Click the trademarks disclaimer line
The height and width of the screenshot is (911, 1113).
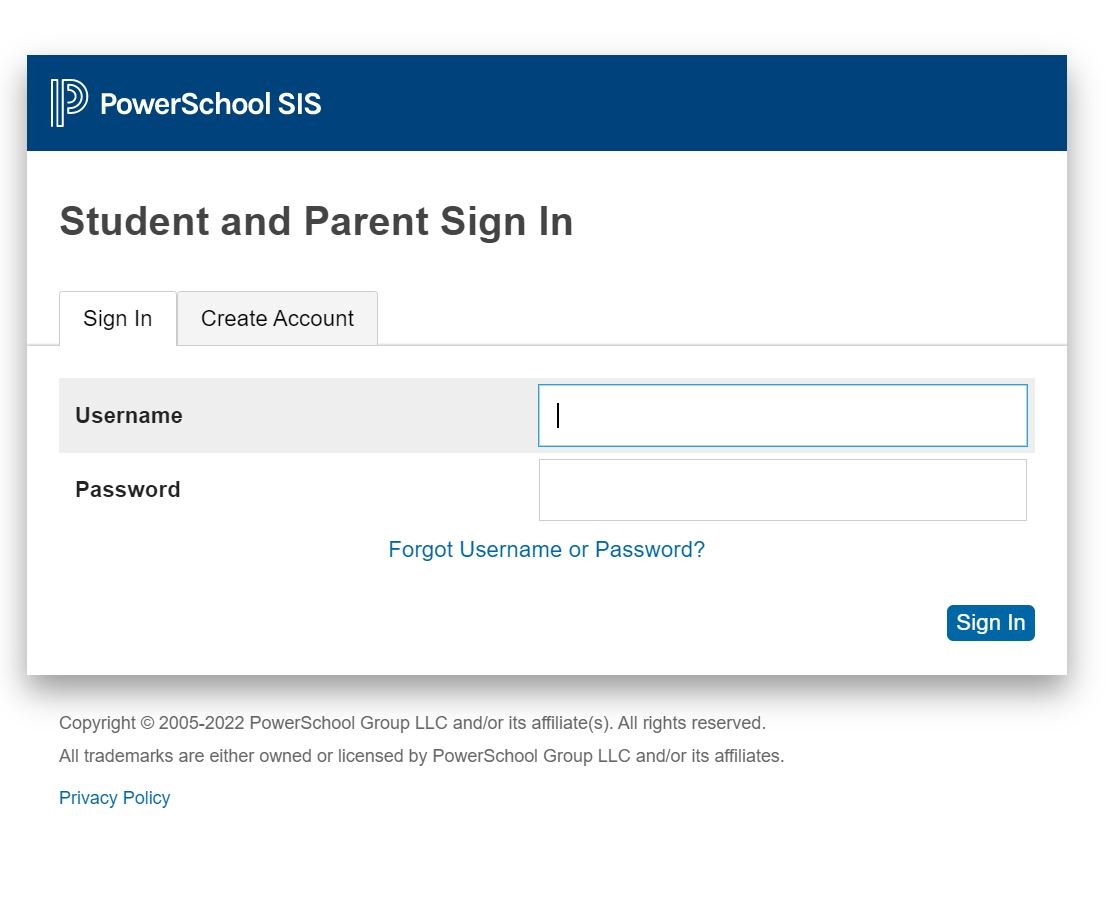[x=421, y=755]
